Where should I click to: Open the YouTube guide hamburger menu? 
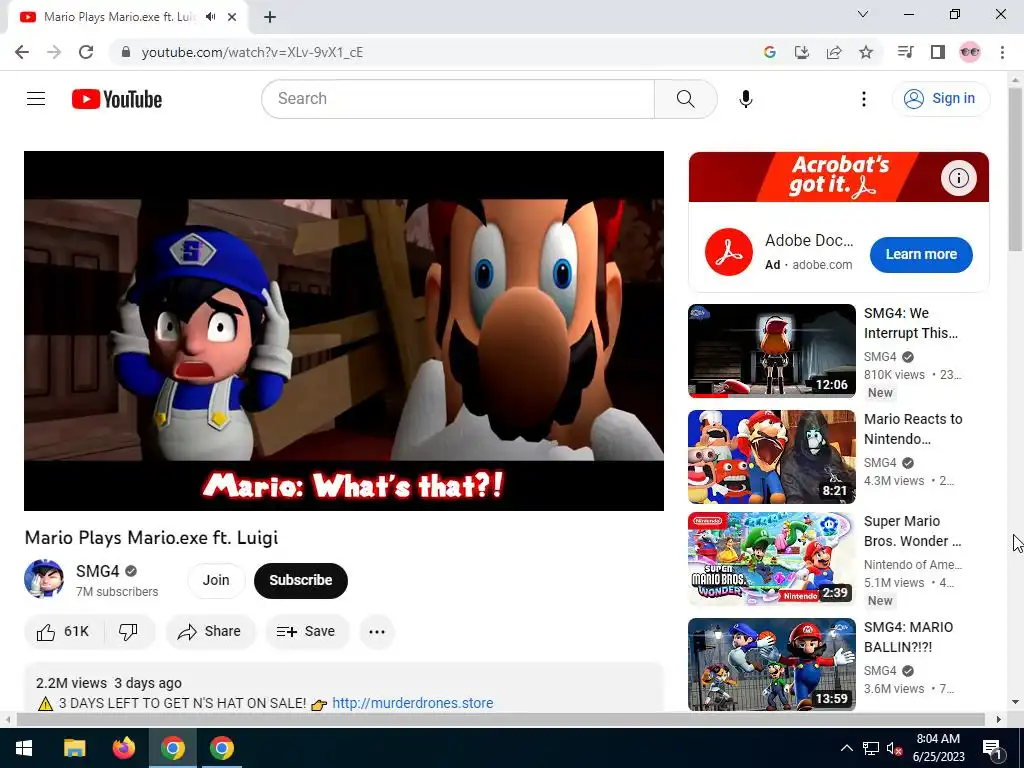[x=36, y=99]
